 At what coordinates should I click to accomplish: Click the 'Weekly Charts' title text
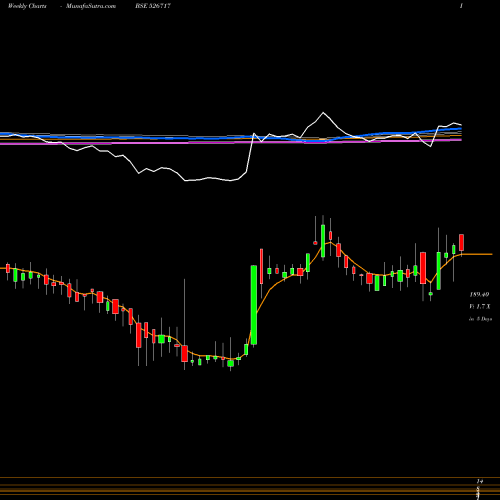coord(27,6)
